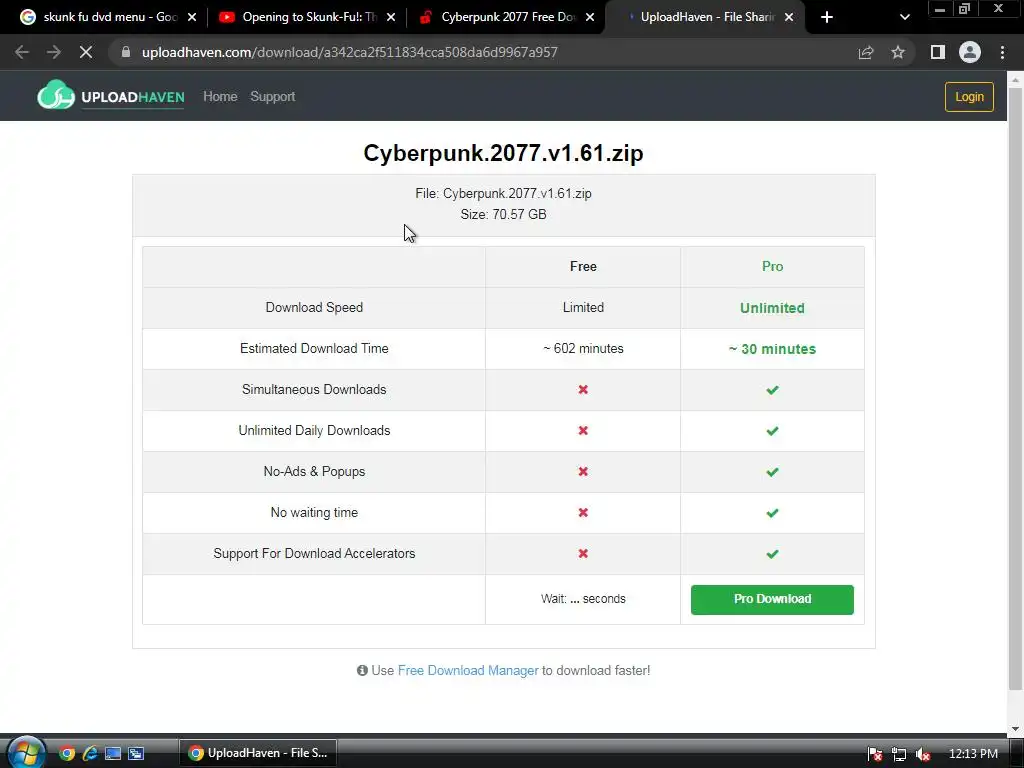Share this page via share icon
The image size is (1024, 768).
coord(866,52)
